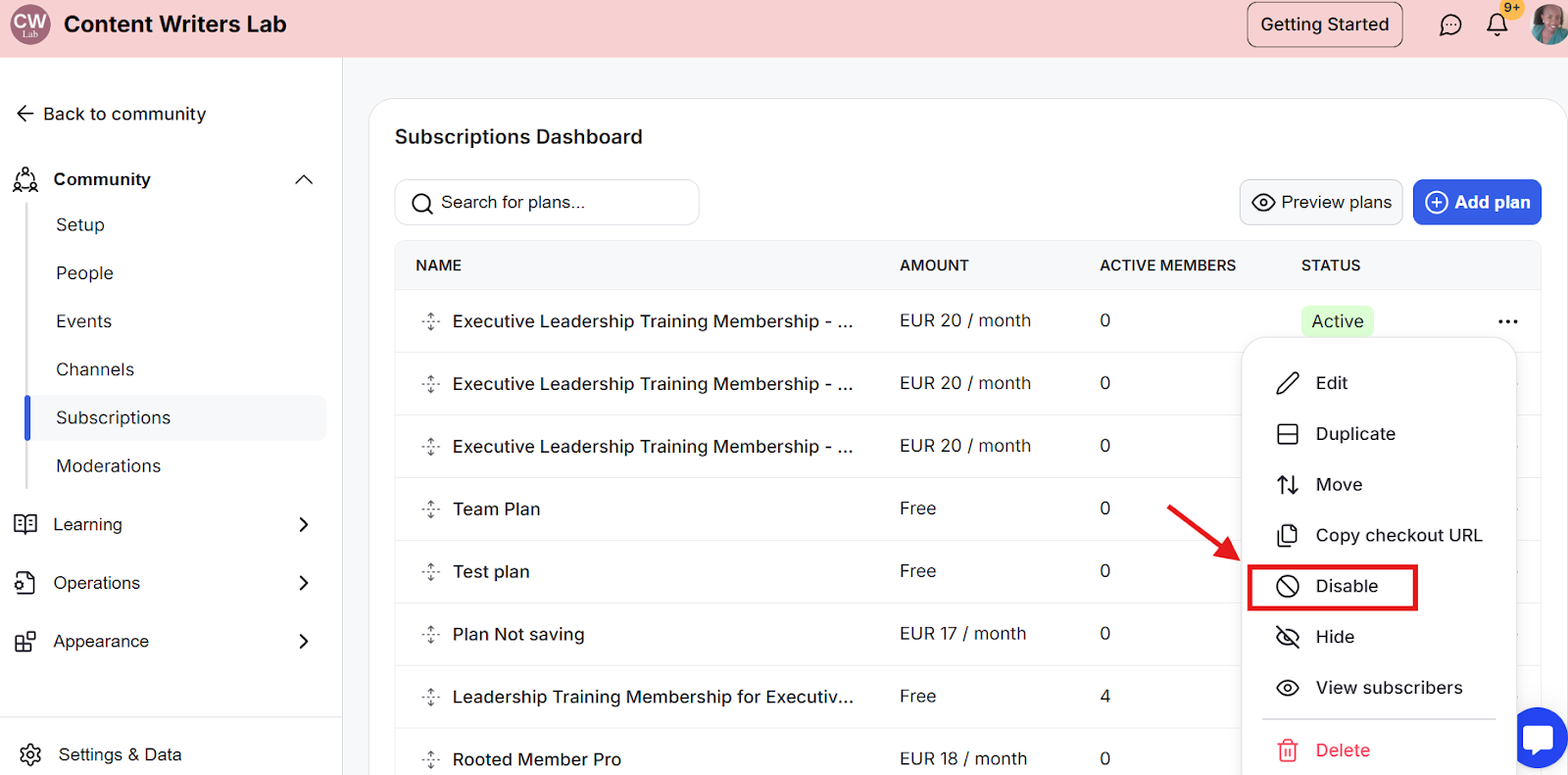Screen dimensions: 1568x775
Task: Click the Add plan button
Action: coord(1477,202)
